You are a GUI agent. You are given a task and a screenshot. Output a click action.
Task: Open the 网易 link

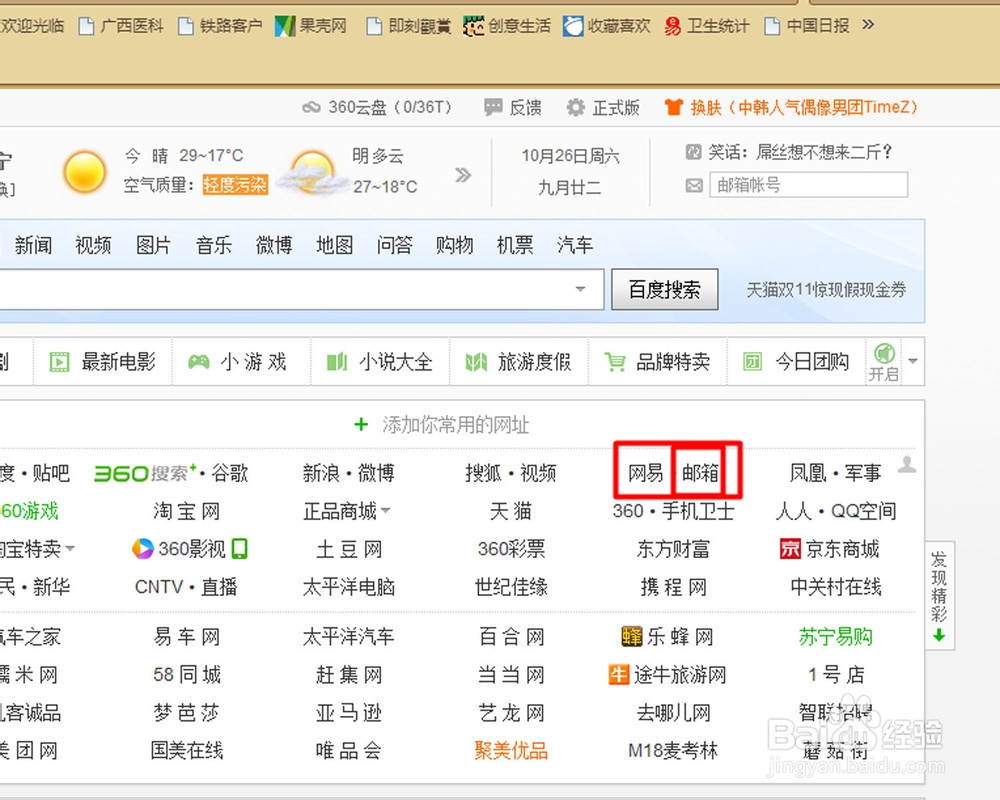click(645, 473)
